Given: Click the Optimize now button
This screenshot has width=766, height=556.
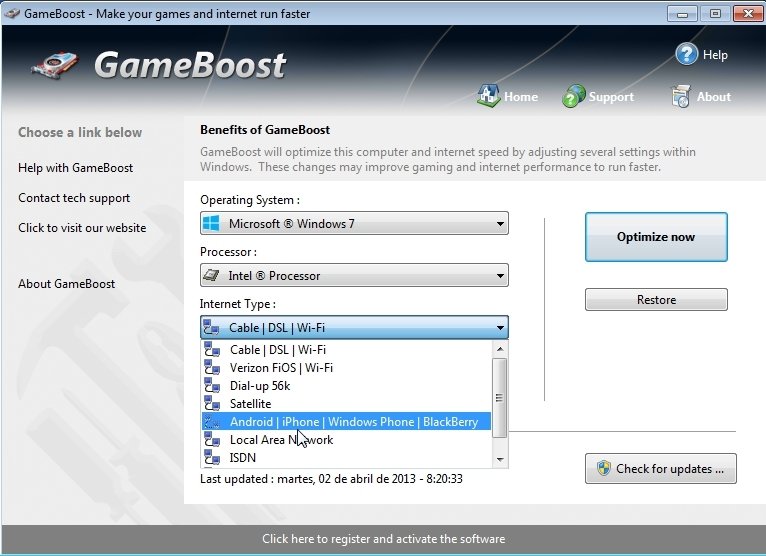Looking at the screenshot, I should pos(656,237).
